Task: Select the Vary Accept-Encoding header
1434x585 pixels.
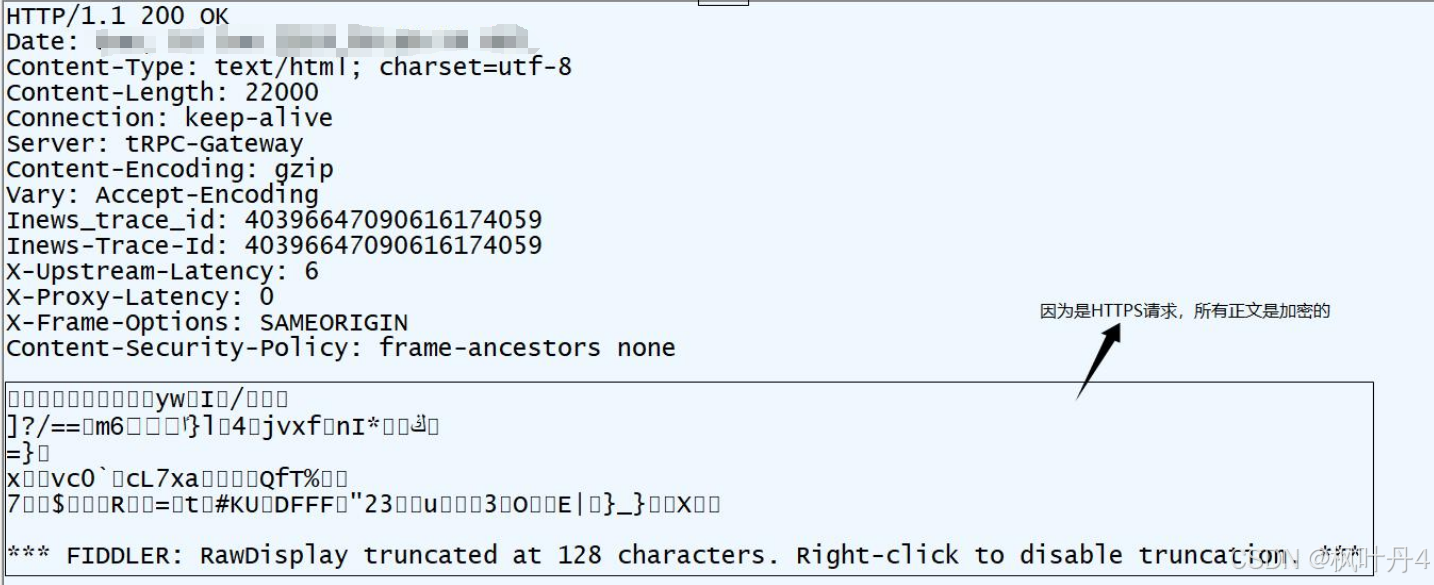Action: click(x=162, y=194)
